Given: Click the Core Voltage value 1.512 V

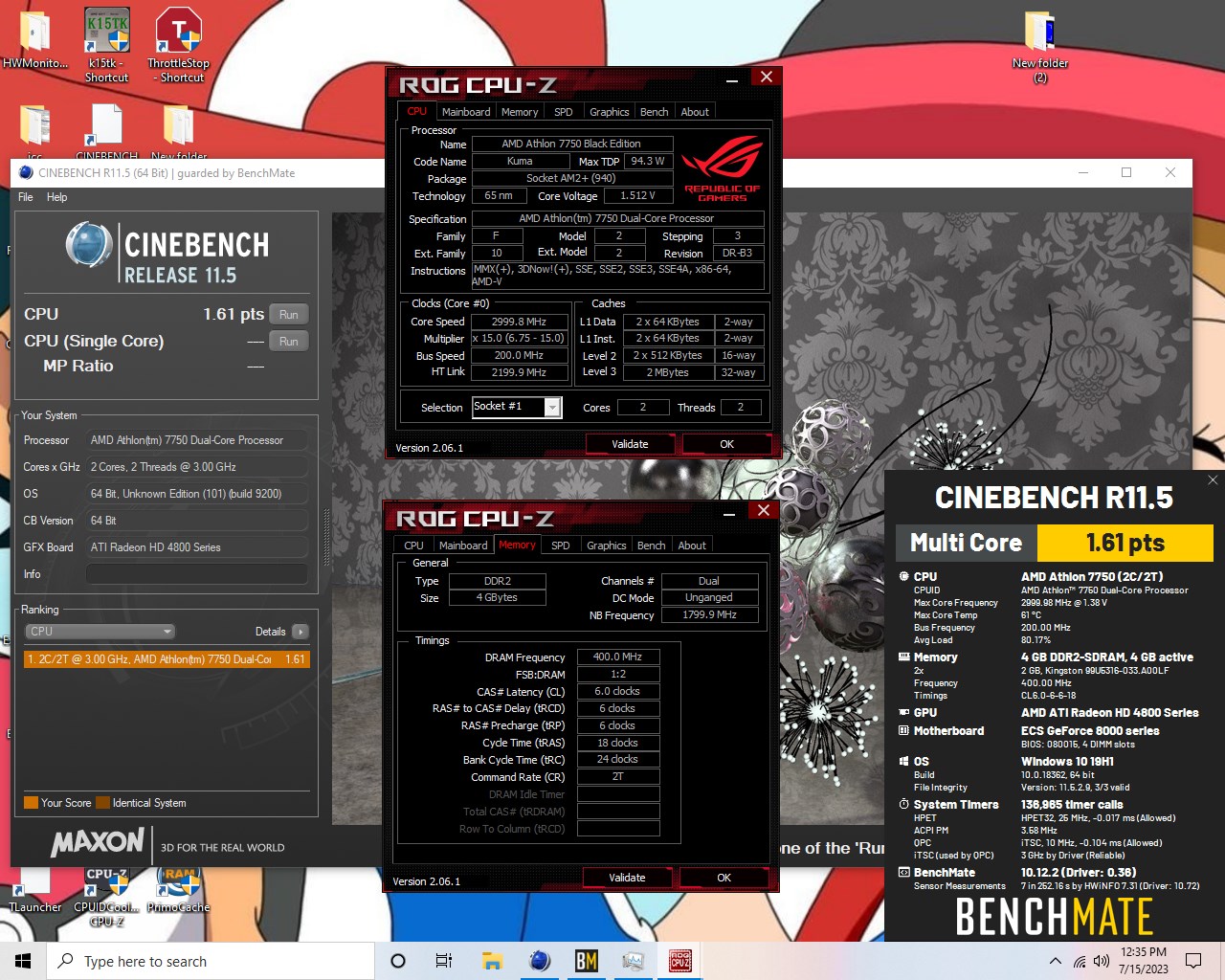Looking at the screenshot, I should (637, 195).
